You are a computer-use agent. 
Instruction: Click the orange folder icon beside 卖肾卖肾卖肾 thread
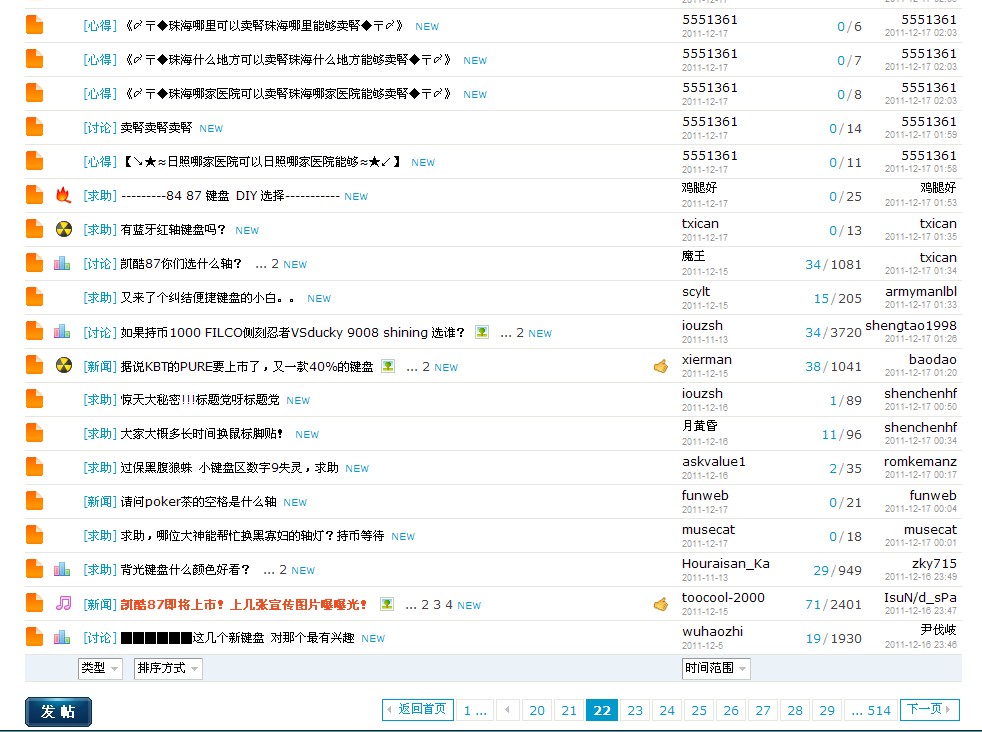(35, 128)
